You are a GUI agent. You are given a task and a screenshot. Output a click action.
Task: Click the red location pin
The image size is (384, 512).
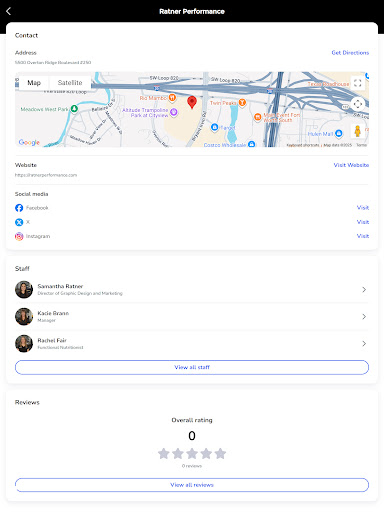tap(192, 102)
